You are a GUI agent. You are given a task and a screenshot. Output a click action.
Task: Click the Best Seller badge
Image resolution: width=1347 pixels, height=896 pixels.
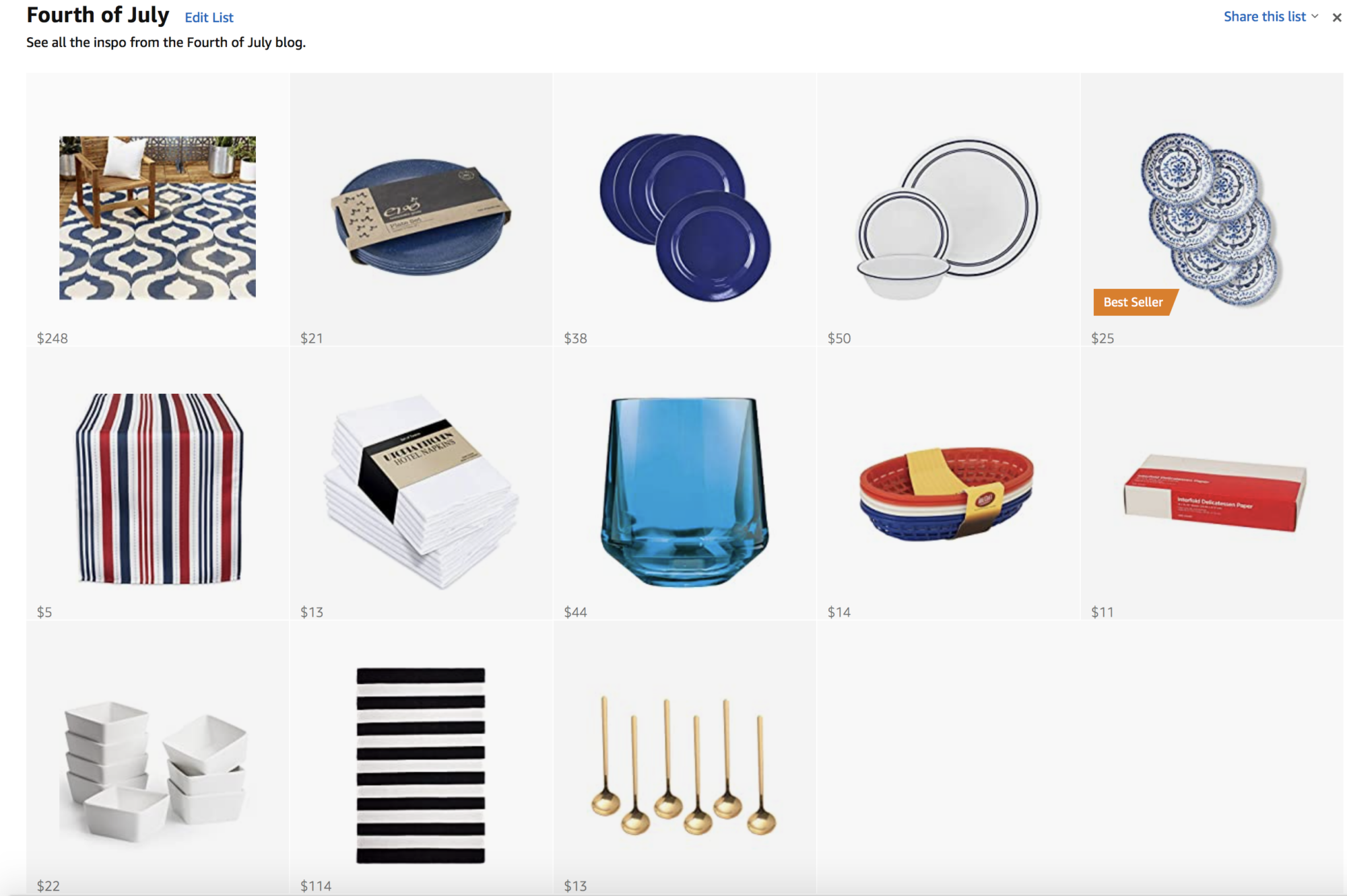[x=1134, y=302]
